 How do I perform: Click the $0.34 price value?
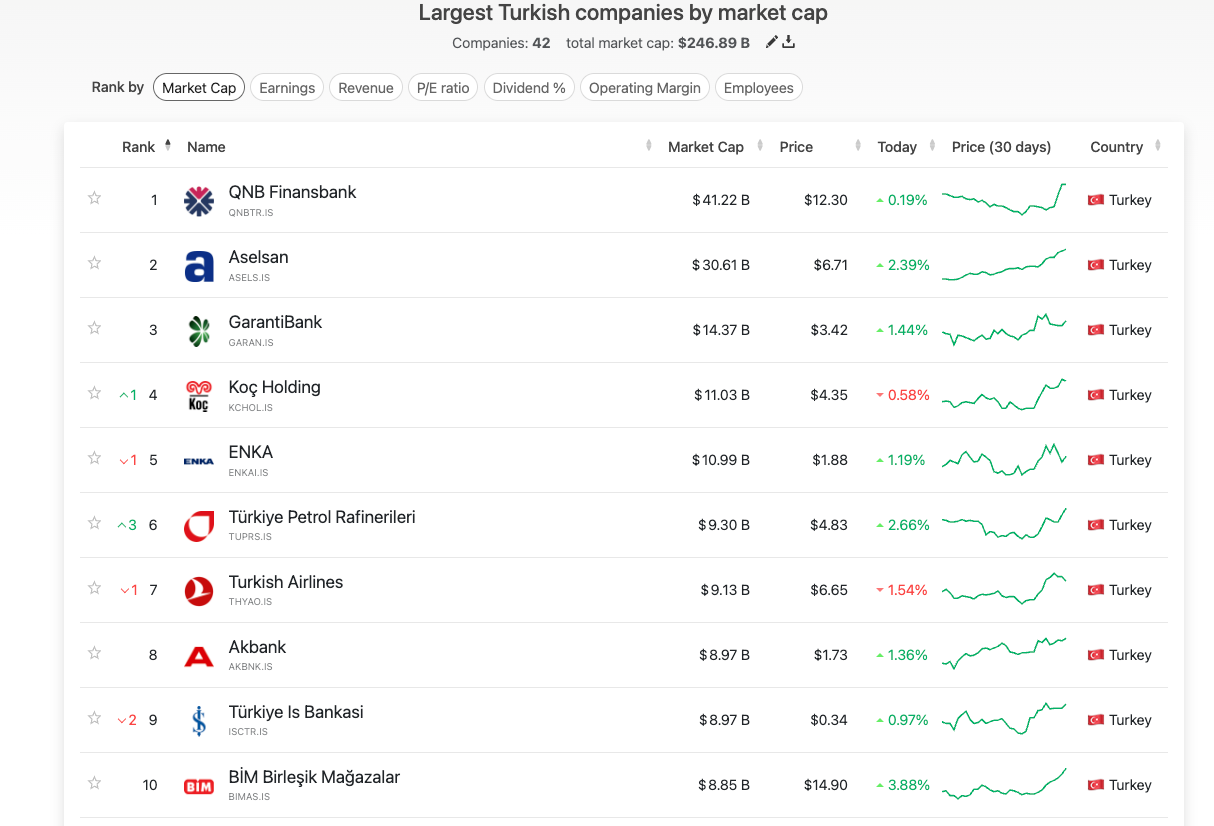829,720
